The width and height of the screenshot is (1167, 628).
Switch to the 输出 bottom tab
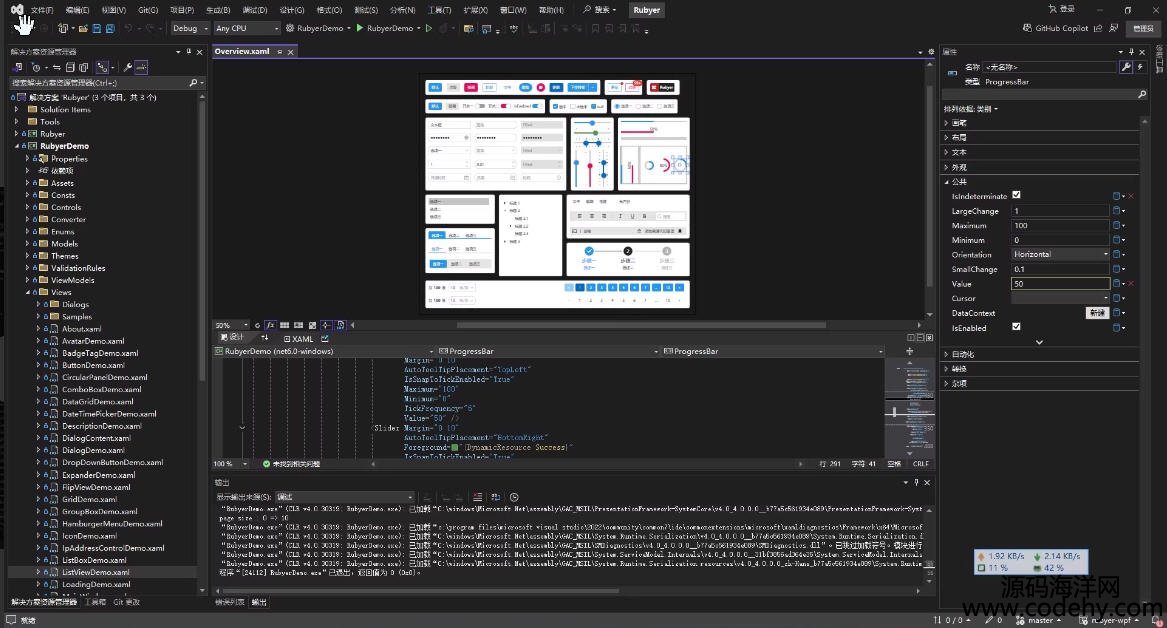click(x=259, y=602)
